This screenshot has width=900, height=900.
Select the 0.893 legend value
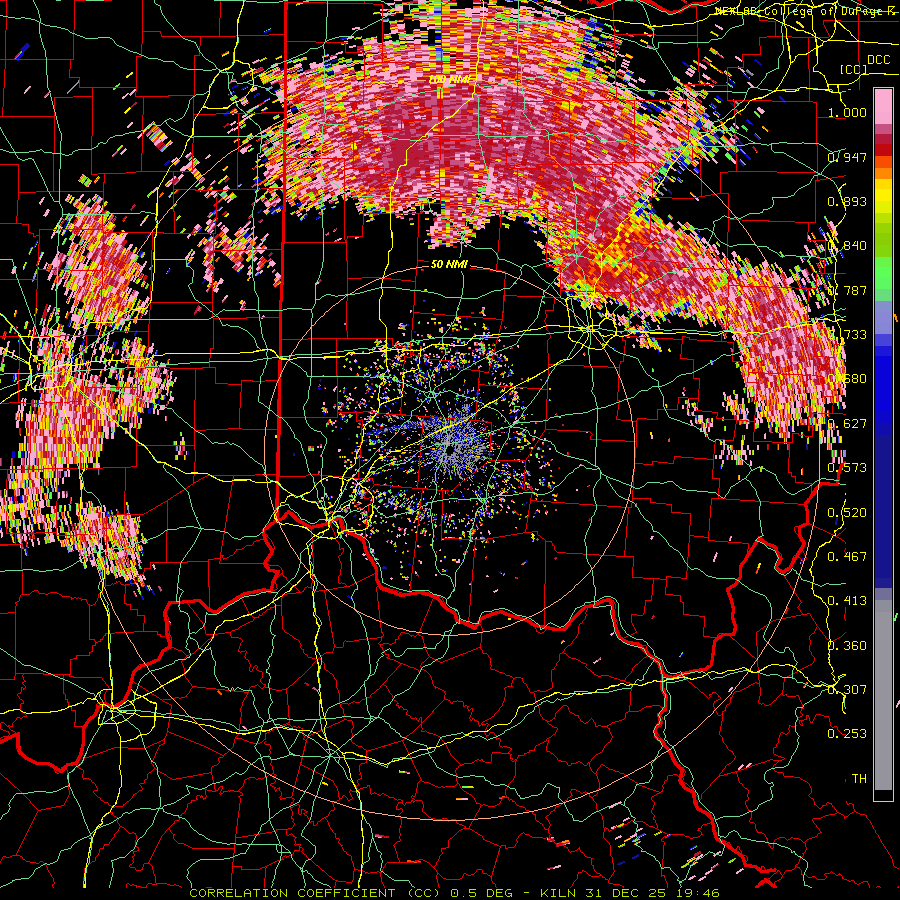[x=847, y=201]
